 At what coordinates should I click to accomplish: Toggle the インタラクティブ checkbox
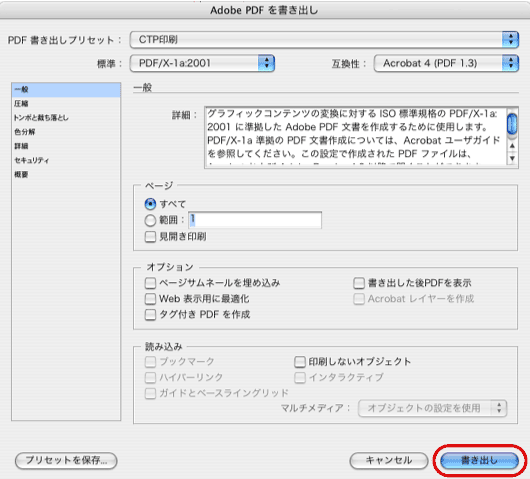tap(300, 377)
